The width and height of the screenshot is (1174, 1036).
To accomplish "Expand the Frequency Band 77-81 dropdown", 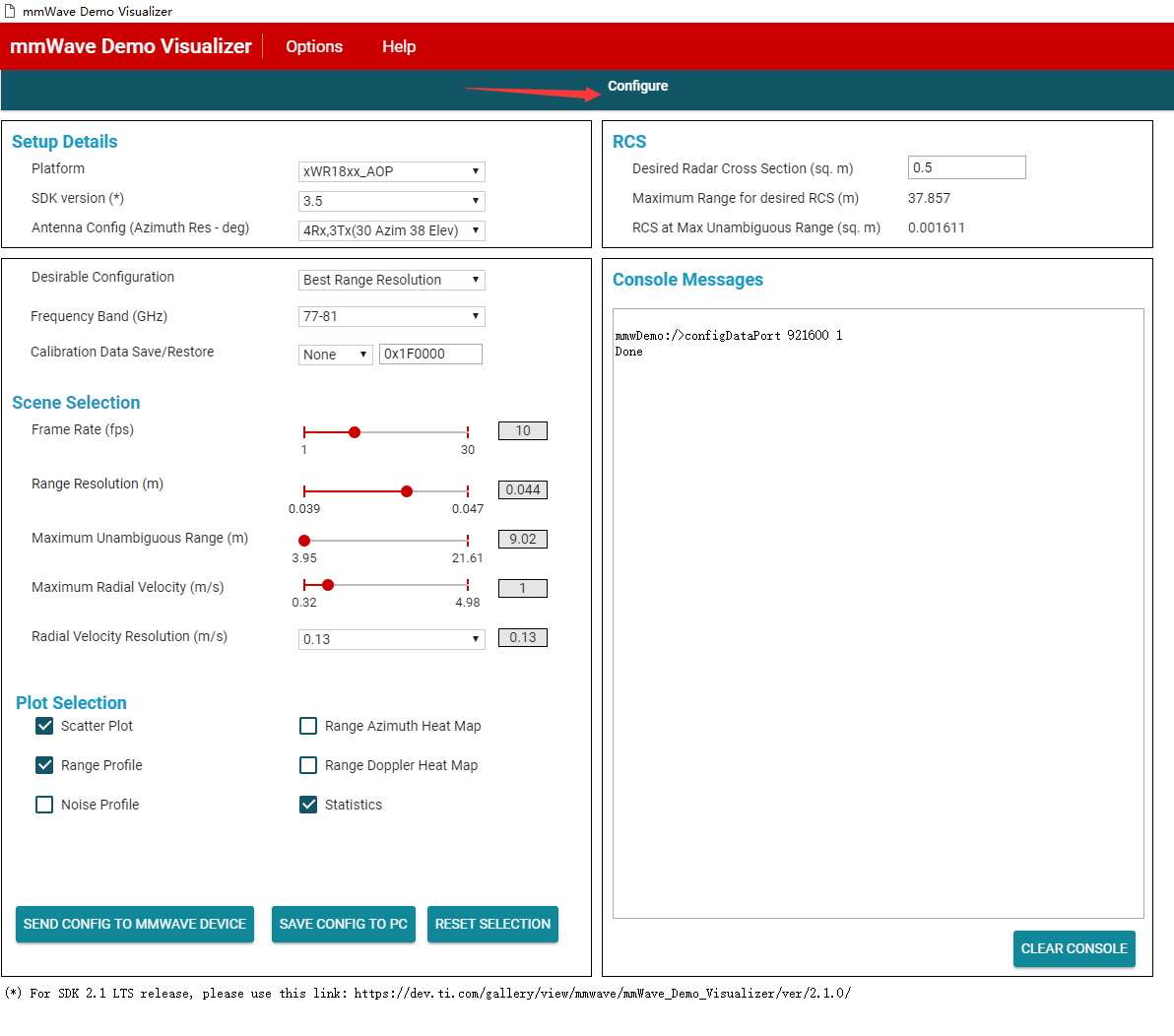I will 392,317.
